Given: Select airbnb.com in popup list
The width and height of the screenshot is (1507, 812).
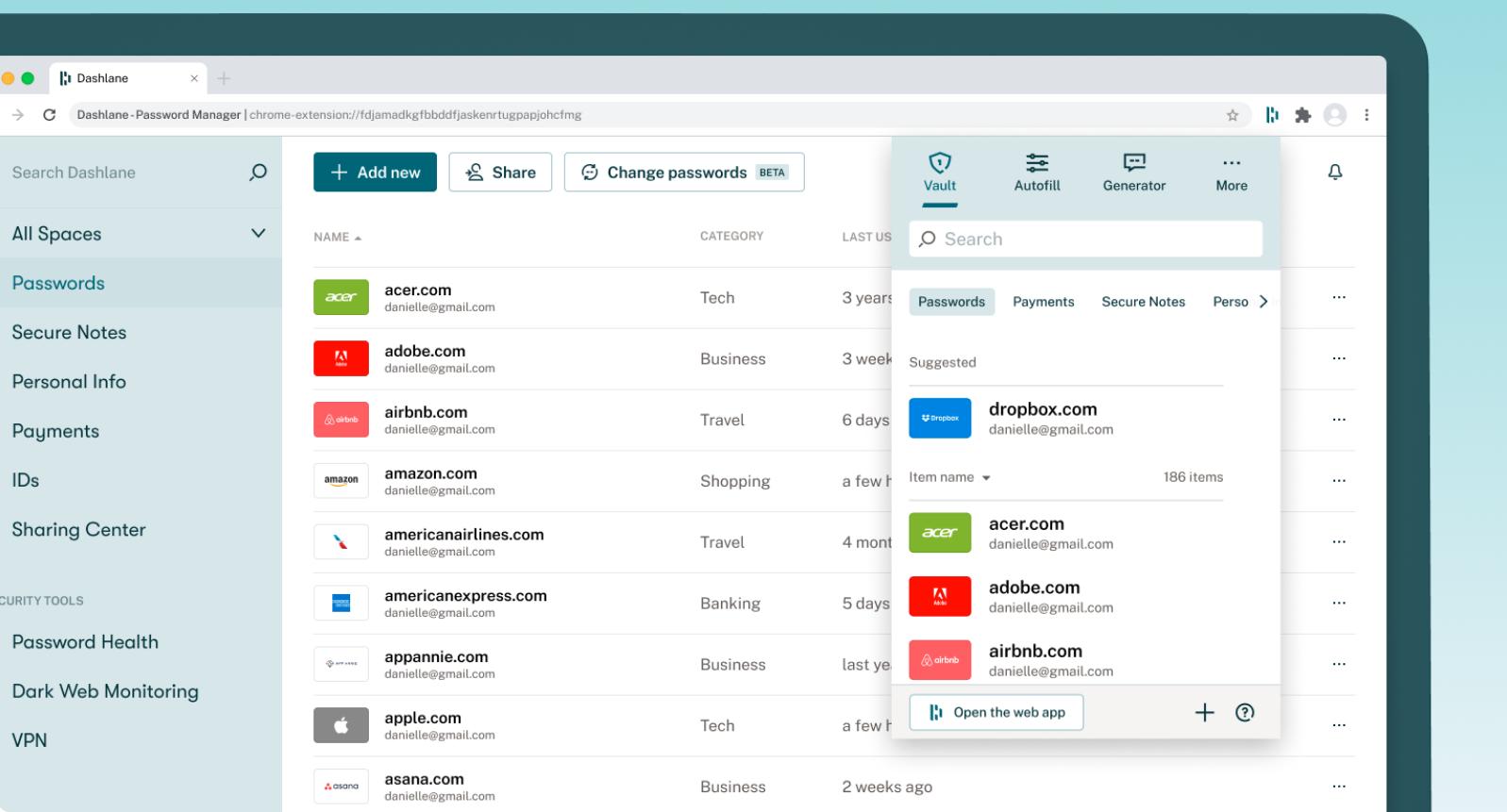Looking at the screenshot, I should (x=1065, y=660).
